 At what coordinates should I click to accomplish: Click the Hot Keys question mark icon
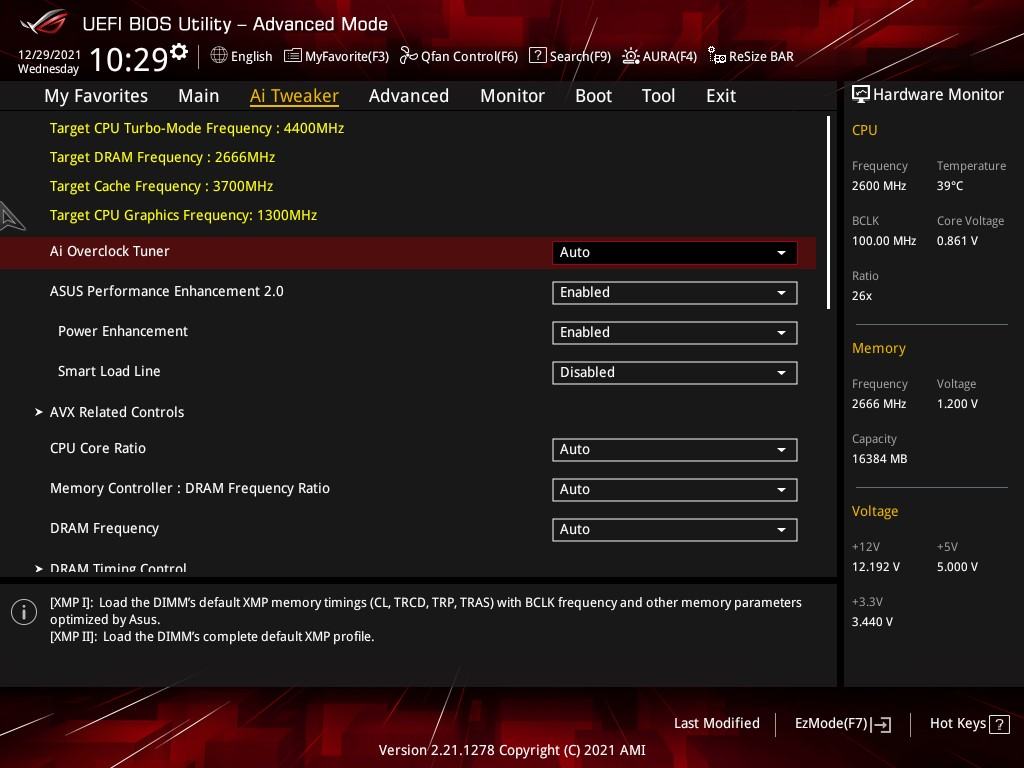click(999, 724)
